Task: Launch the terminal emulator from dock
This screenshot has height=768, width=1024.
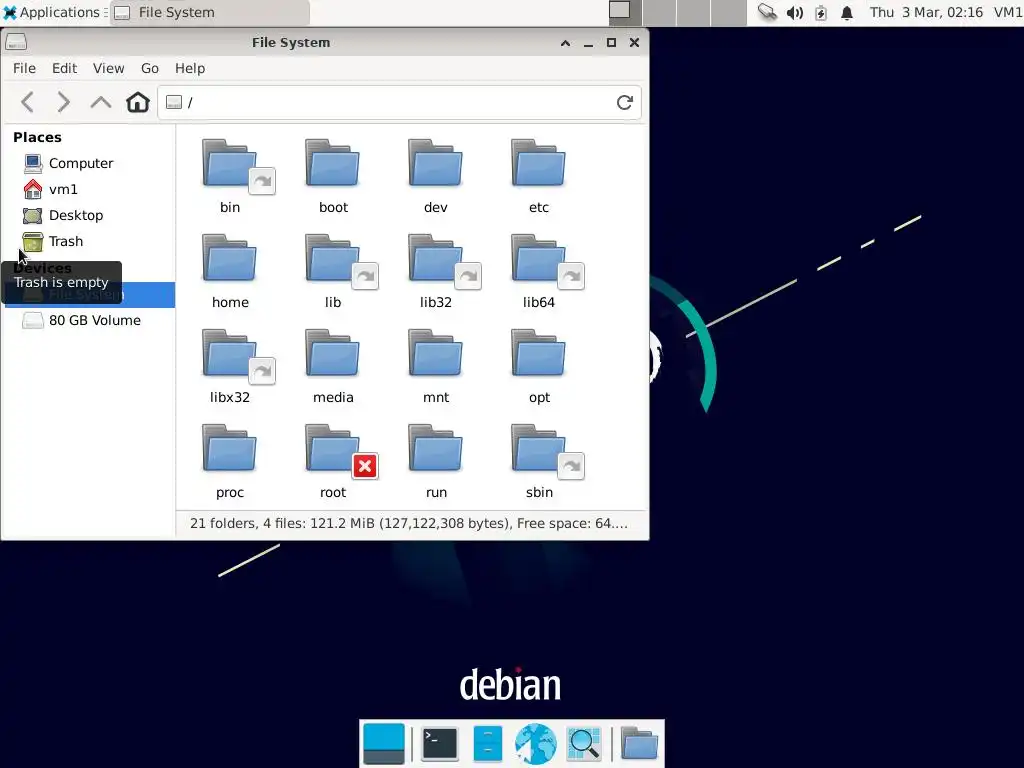Action: tap(440, 744)
